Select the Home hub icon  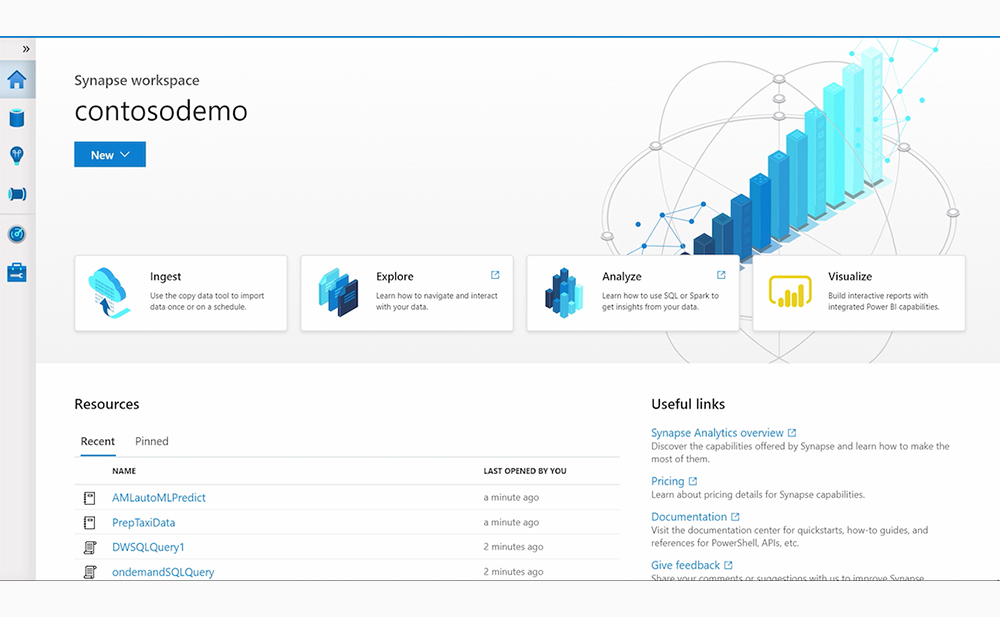click(16, 79)
